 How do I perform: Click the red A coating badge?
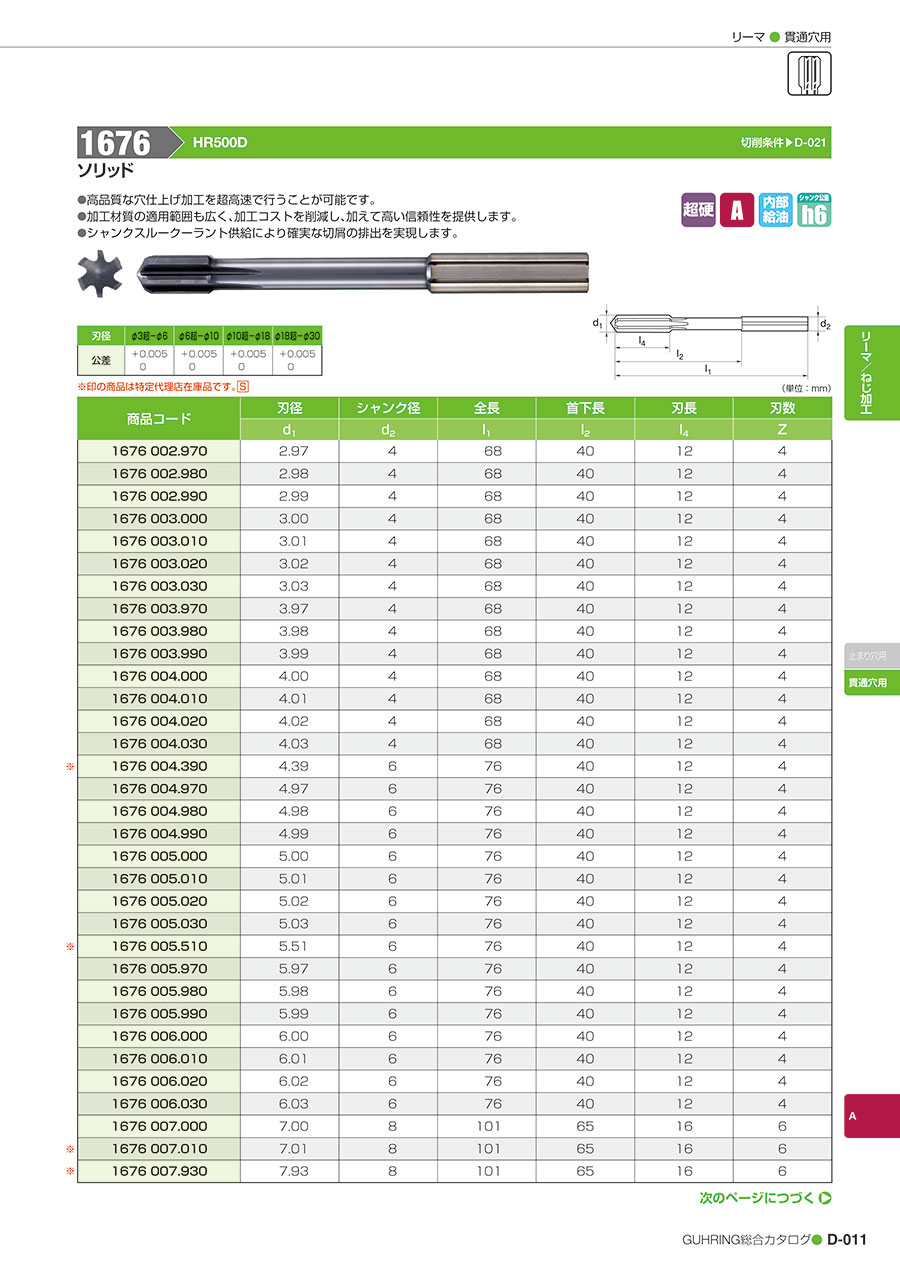[737, 210]
